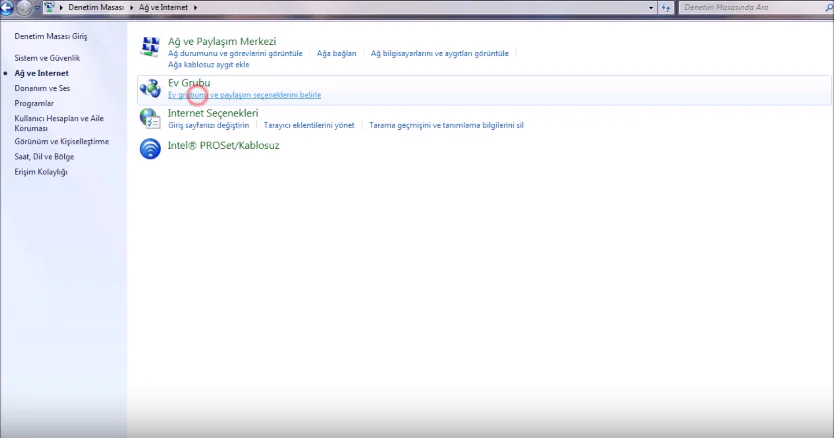Go to Denetim Masası Giriş home
This screenshot has height=438, width=834.
tap(50, 36)
